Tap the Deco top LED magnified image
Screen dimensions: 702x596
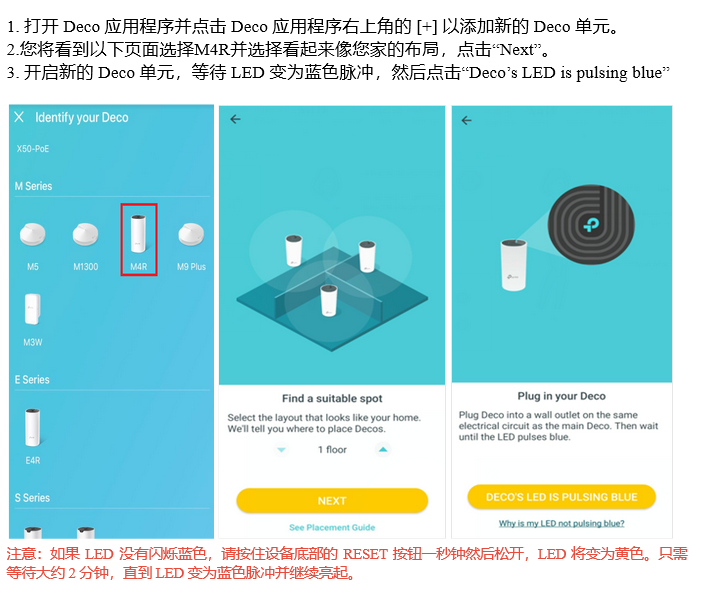pyautogui.click(x=591, y=224)
